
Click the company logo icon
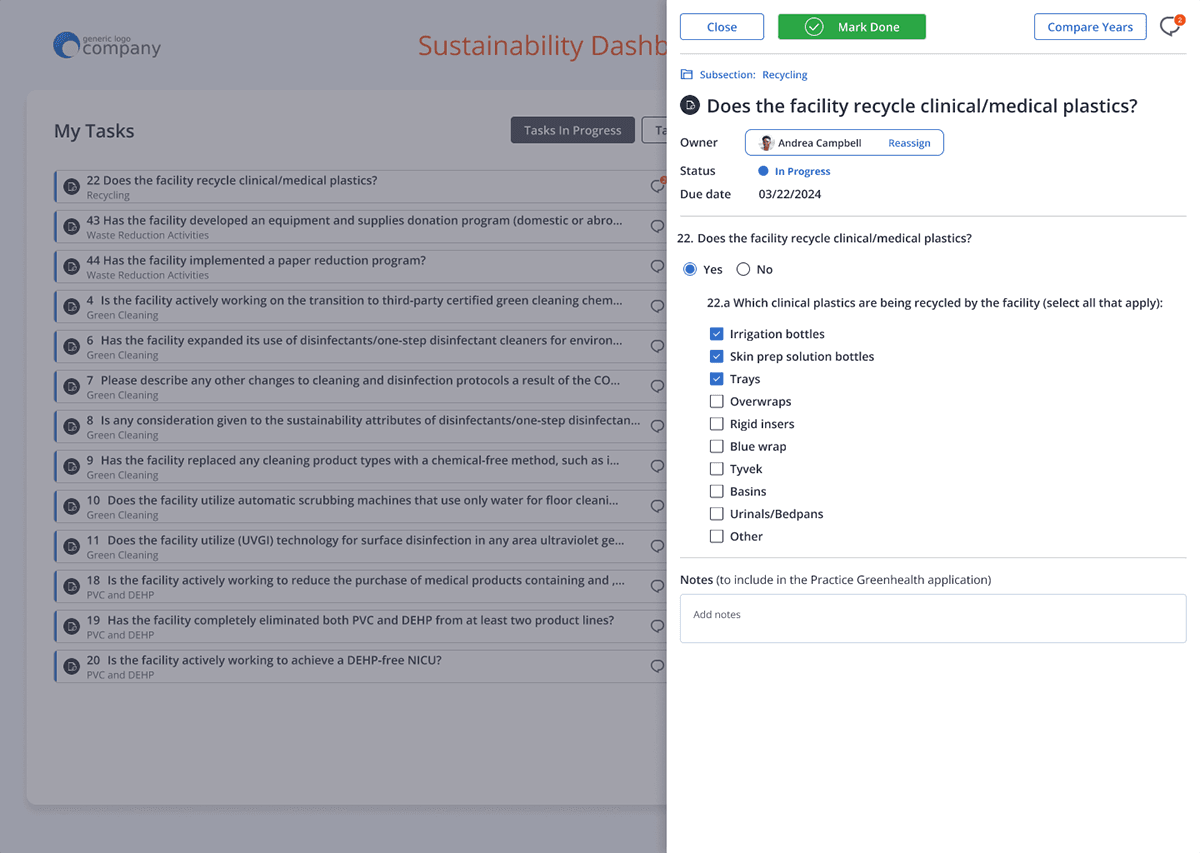67,45
